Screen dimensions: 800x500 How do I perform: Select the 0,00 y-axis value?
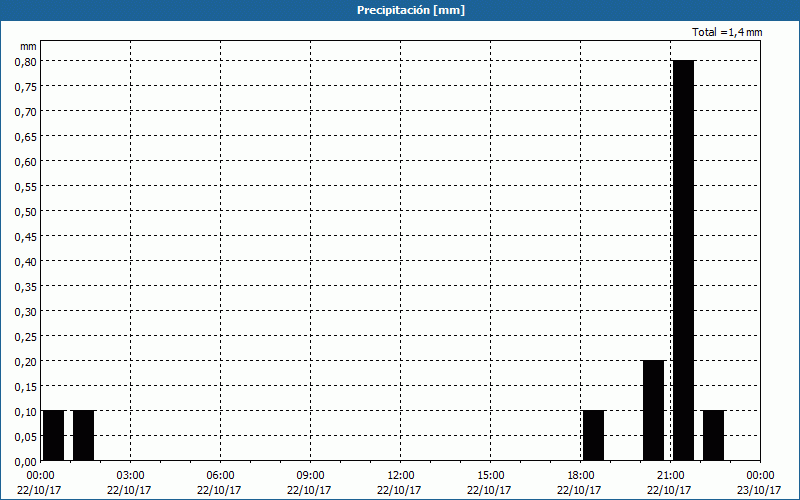click(26, 461)
